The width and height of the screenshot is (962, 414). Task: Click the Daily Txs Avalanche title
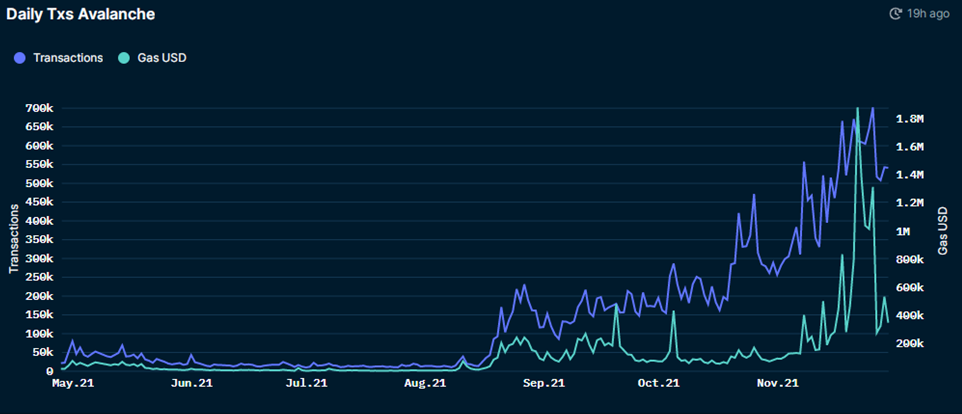[80, 14]
